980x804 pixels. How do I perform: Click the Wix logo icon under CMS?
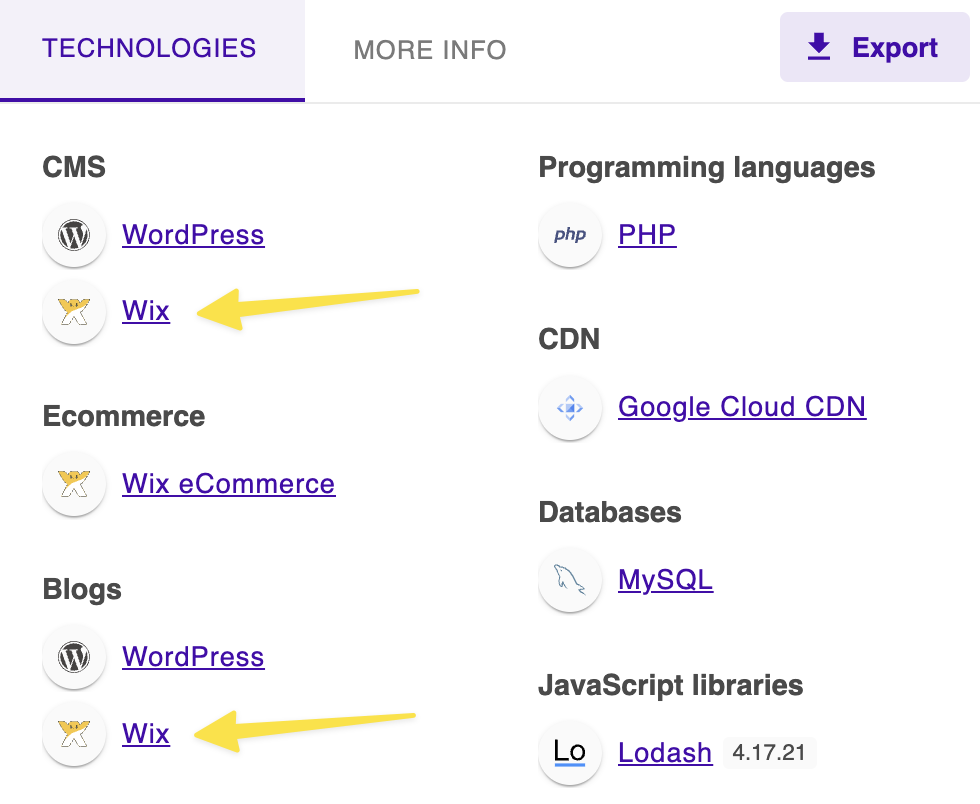[74, 312]
